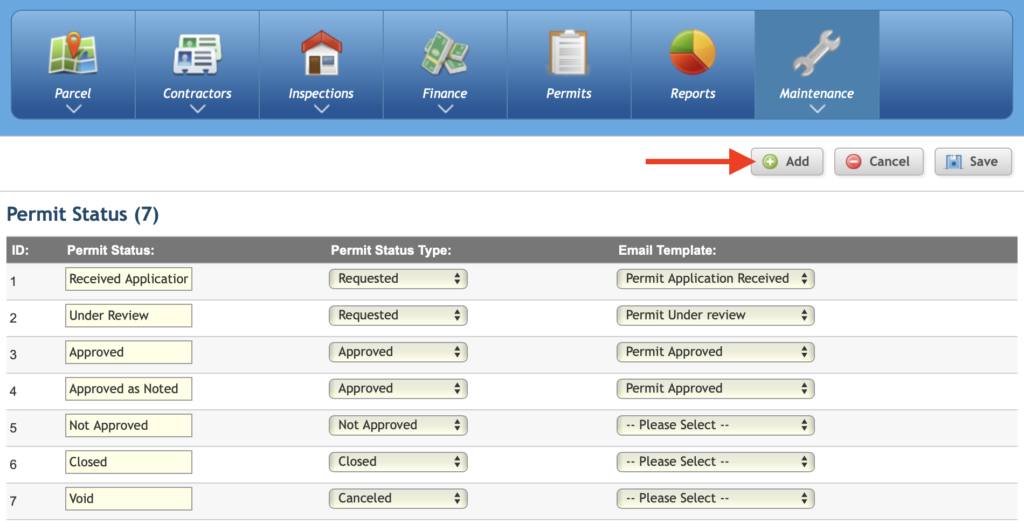Open Permit Status Type dropdown for Approved as Noted

click(x=398, y=389)
